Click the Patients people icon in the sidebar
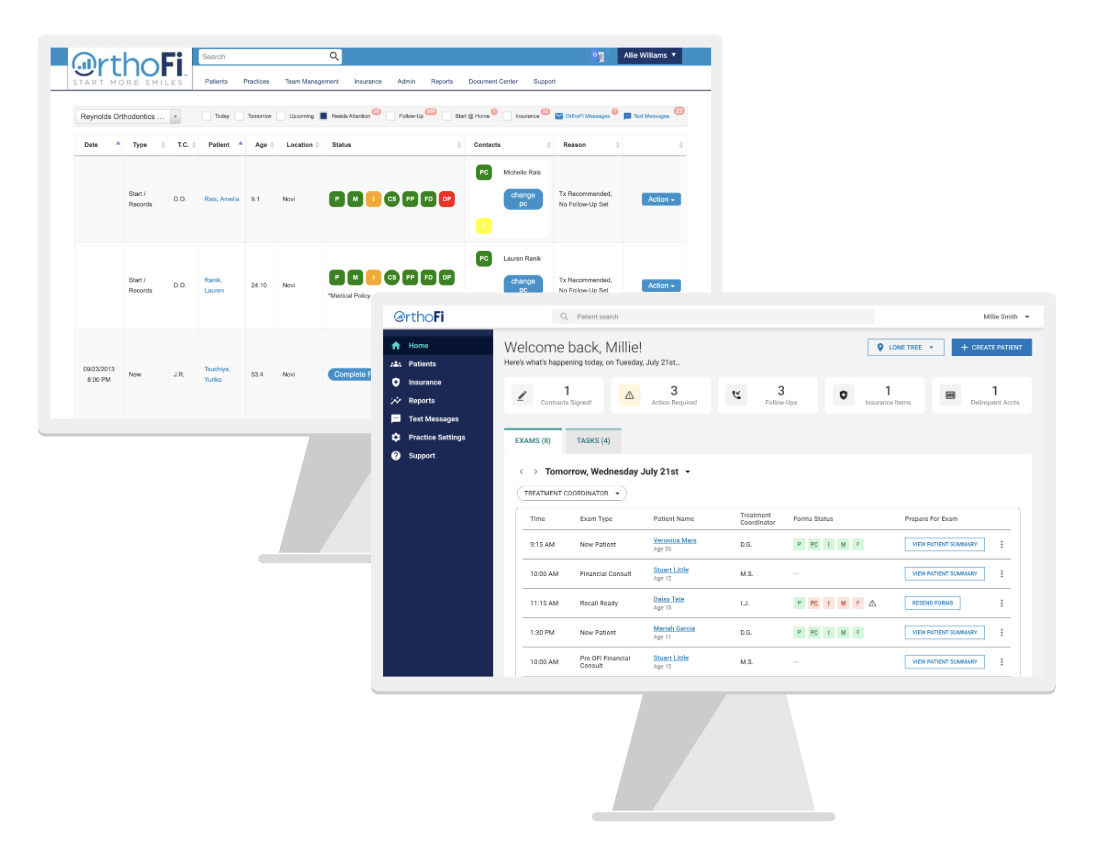This screenshot has height=850, width=1098. pos(396,363)
